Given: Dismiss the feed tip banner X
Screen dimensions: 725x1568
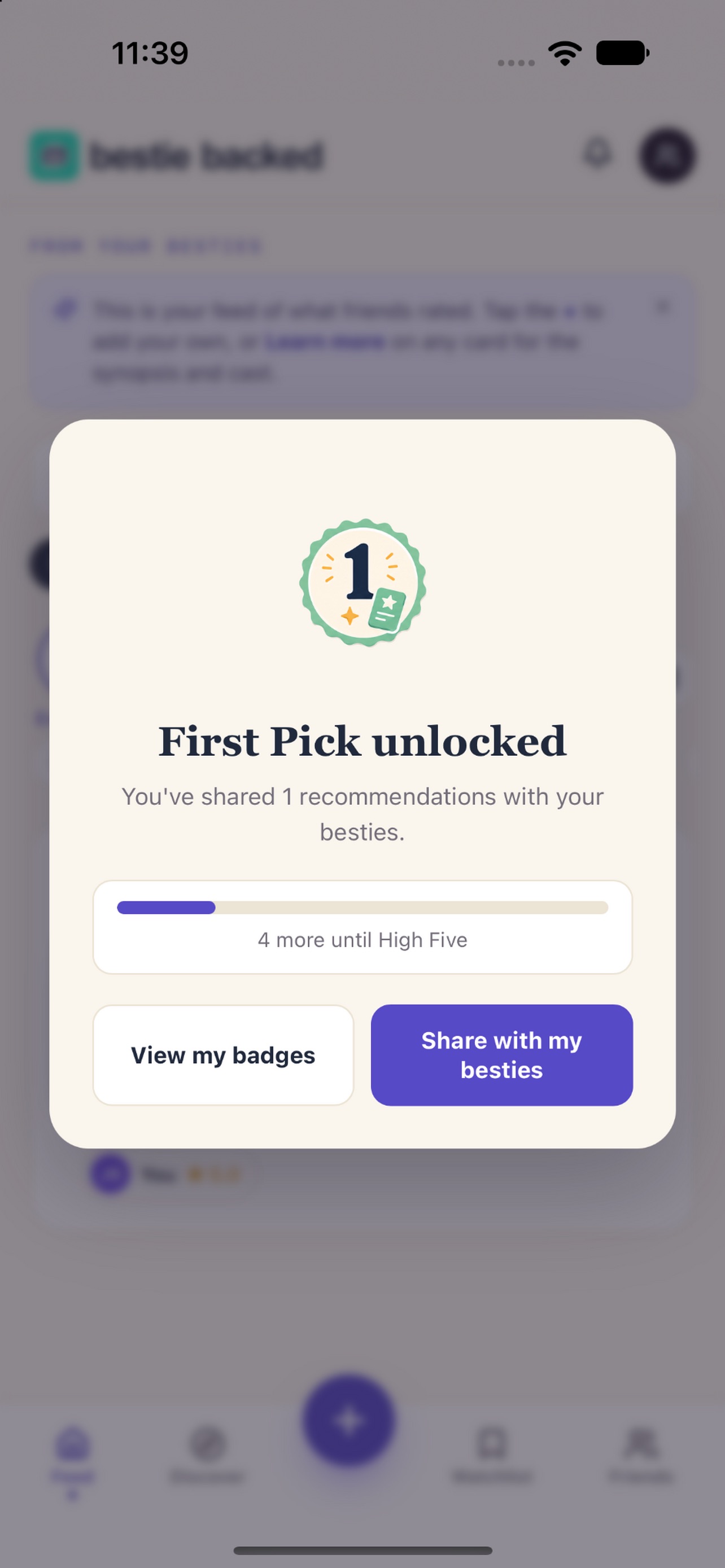Looking at the screenshot, I should 663,306.
